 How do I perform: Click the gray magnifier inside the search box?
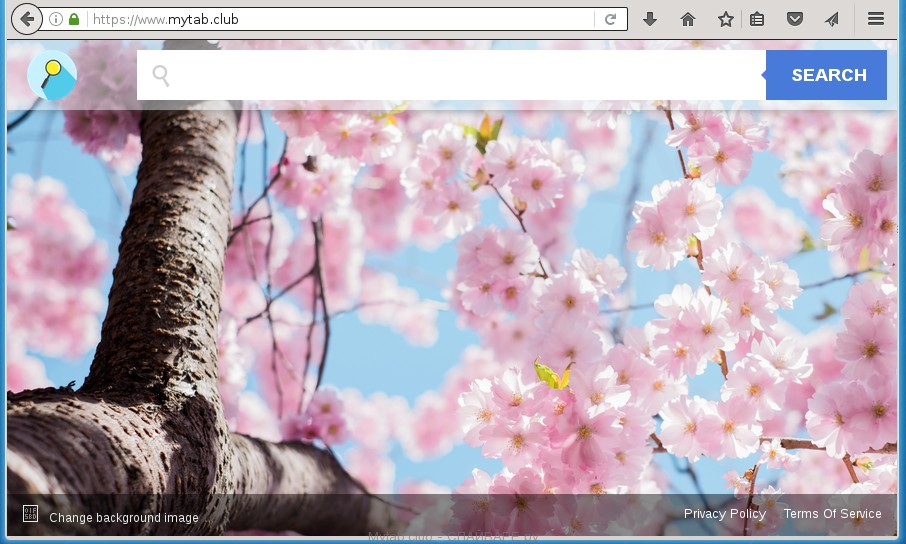(x=161, y=75)
